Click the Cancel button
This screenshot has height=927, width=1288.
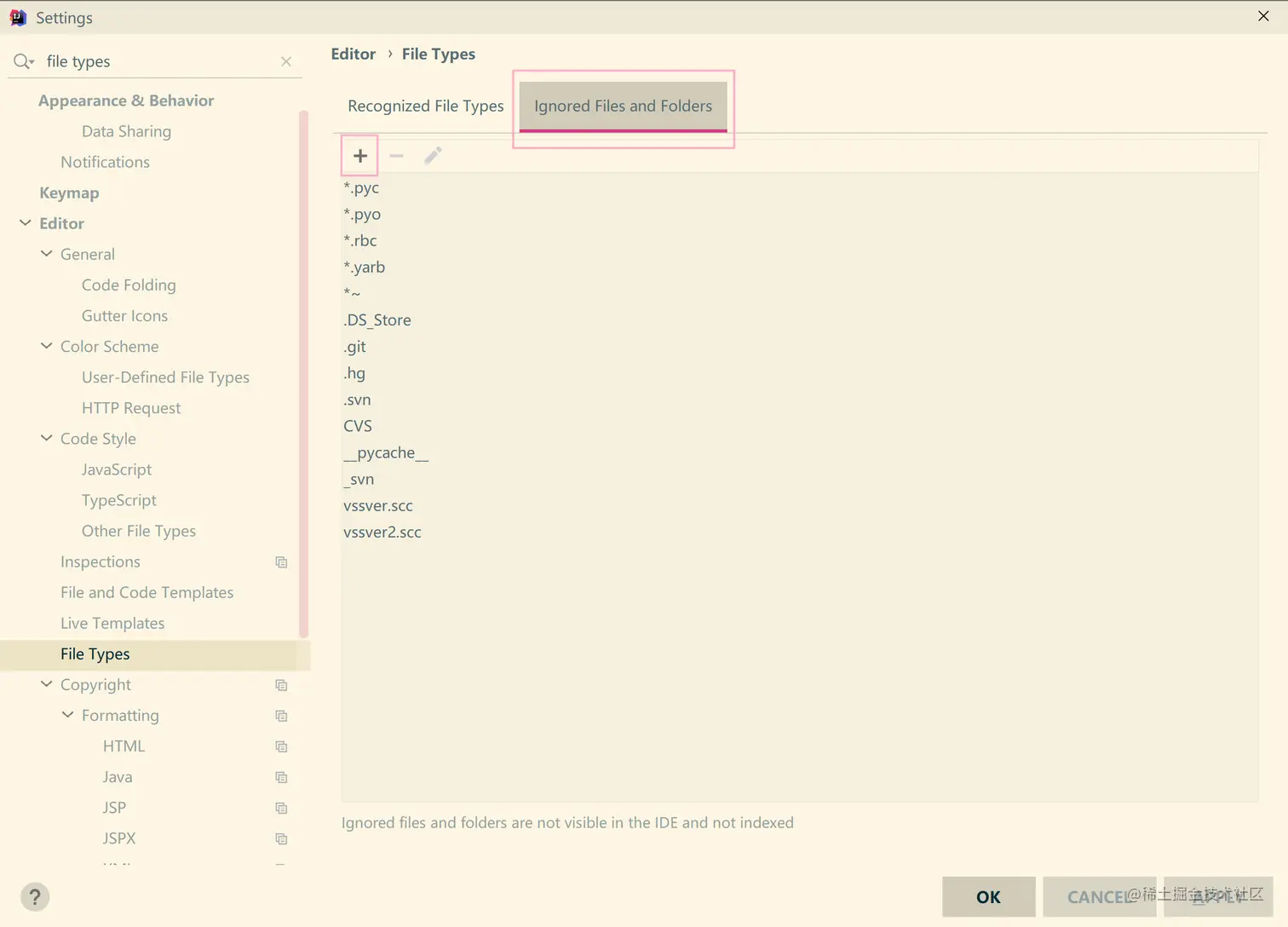(x=1099, y=897)
